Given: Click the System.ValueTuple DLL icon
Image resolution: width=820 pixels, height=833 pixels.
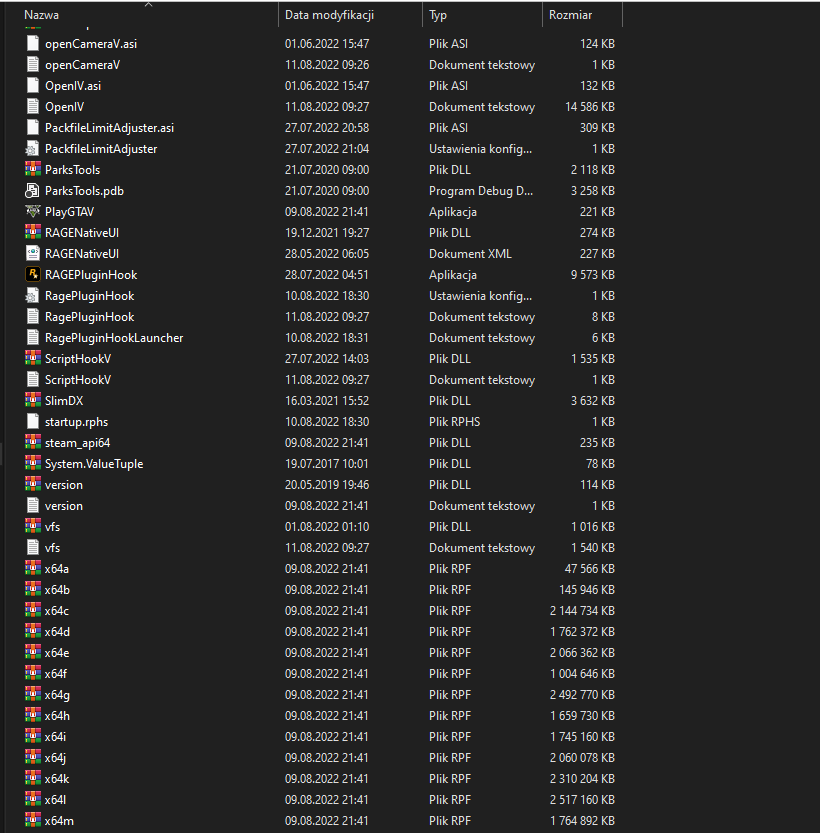Looking at the screenshot, I should (33, 463).
